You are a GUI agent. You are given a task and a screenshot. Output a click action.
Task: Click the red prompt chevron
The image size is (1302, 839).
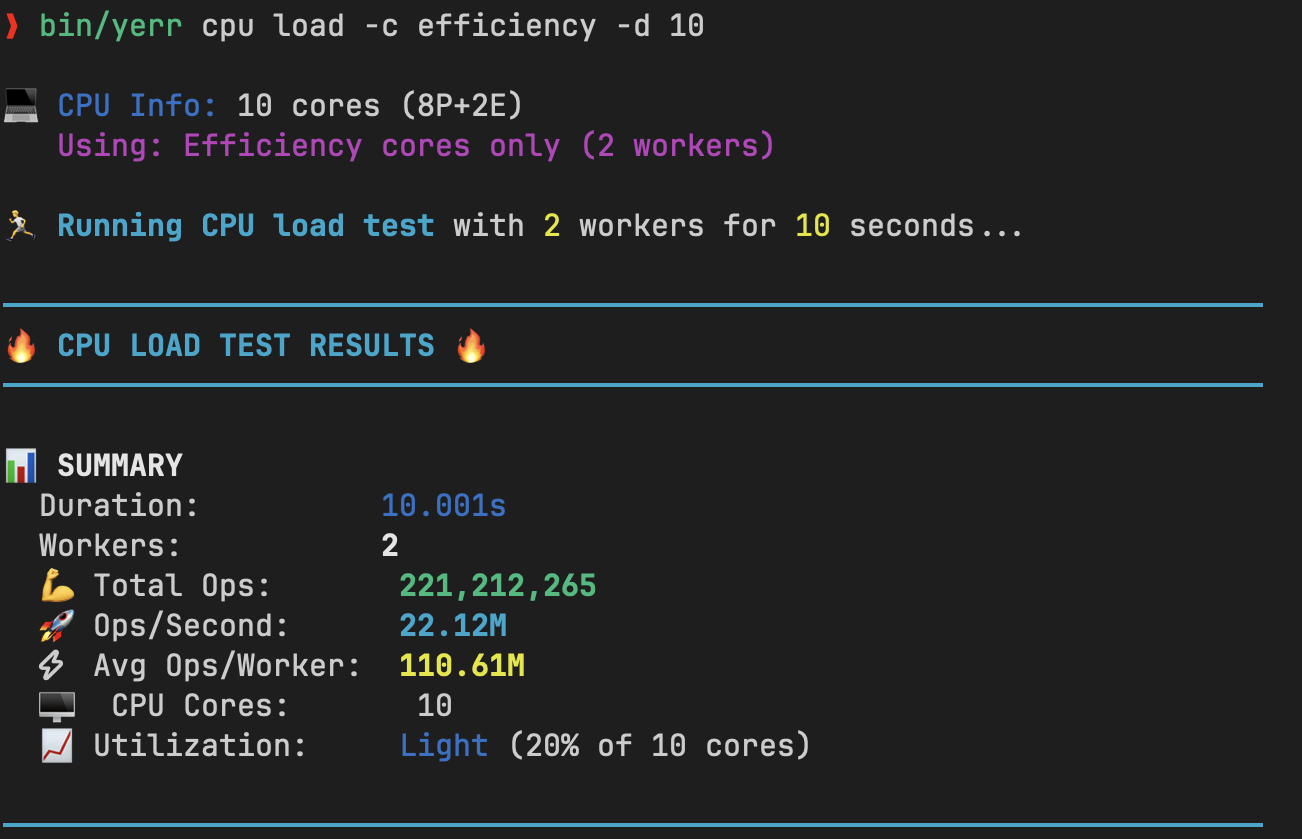coord(12,27)
